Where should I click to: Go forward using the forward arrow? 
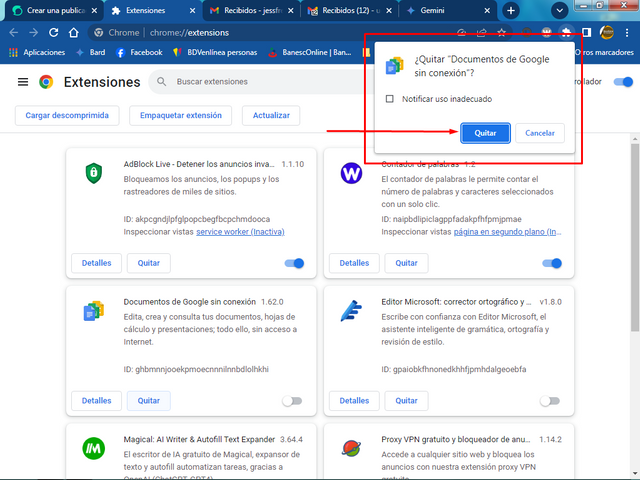click(x=33, y=33)
